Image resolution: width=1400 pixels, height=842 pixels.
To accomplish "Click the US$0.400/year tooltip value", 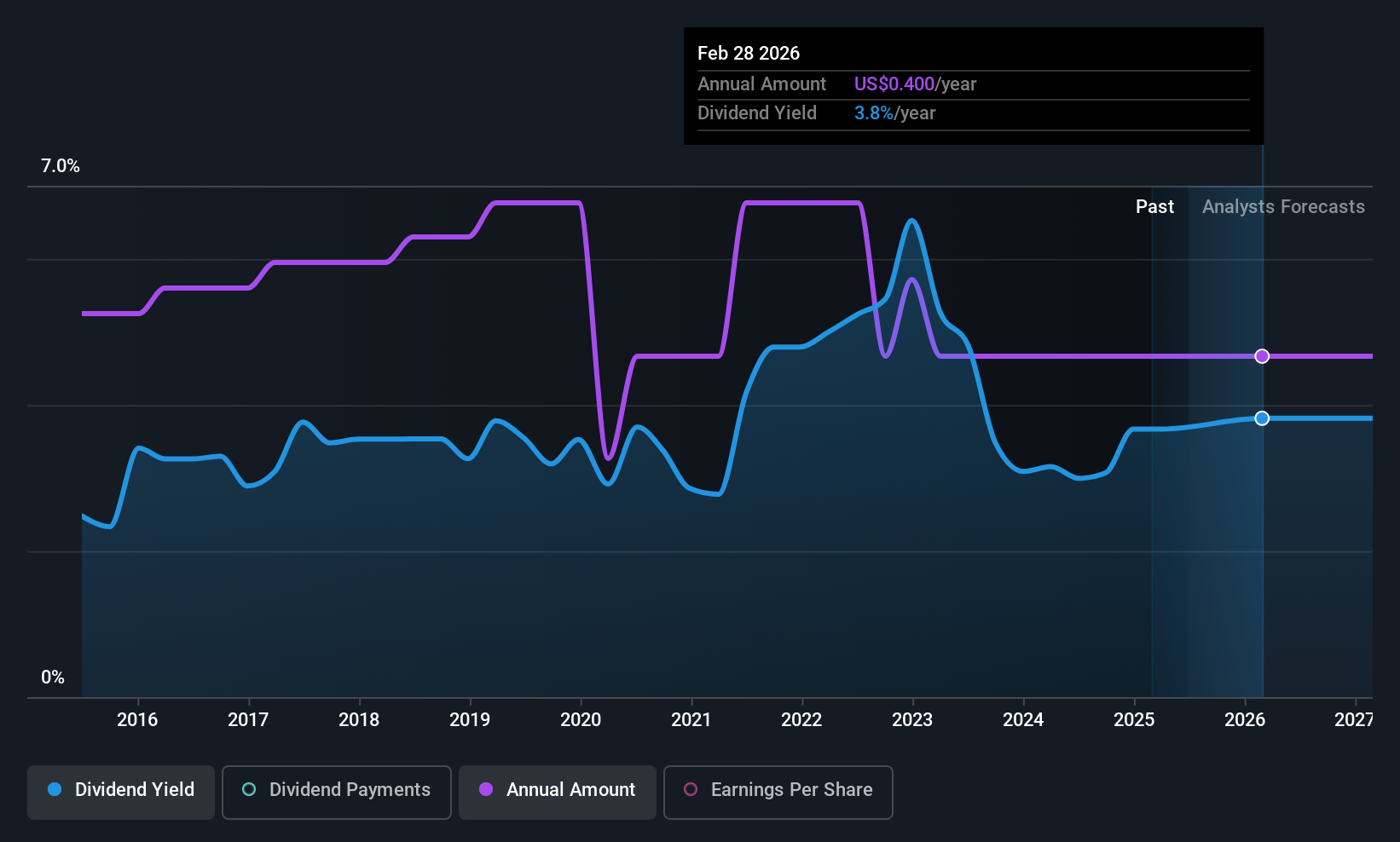I will [x=916, y=84].
